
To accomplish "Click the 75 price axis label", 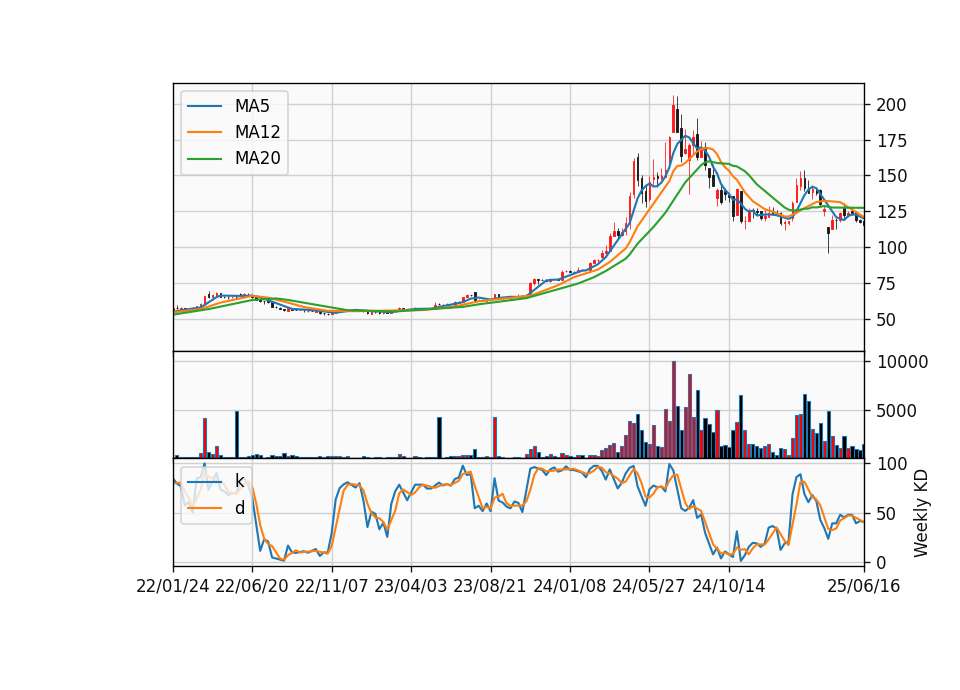I will [886, 284].
